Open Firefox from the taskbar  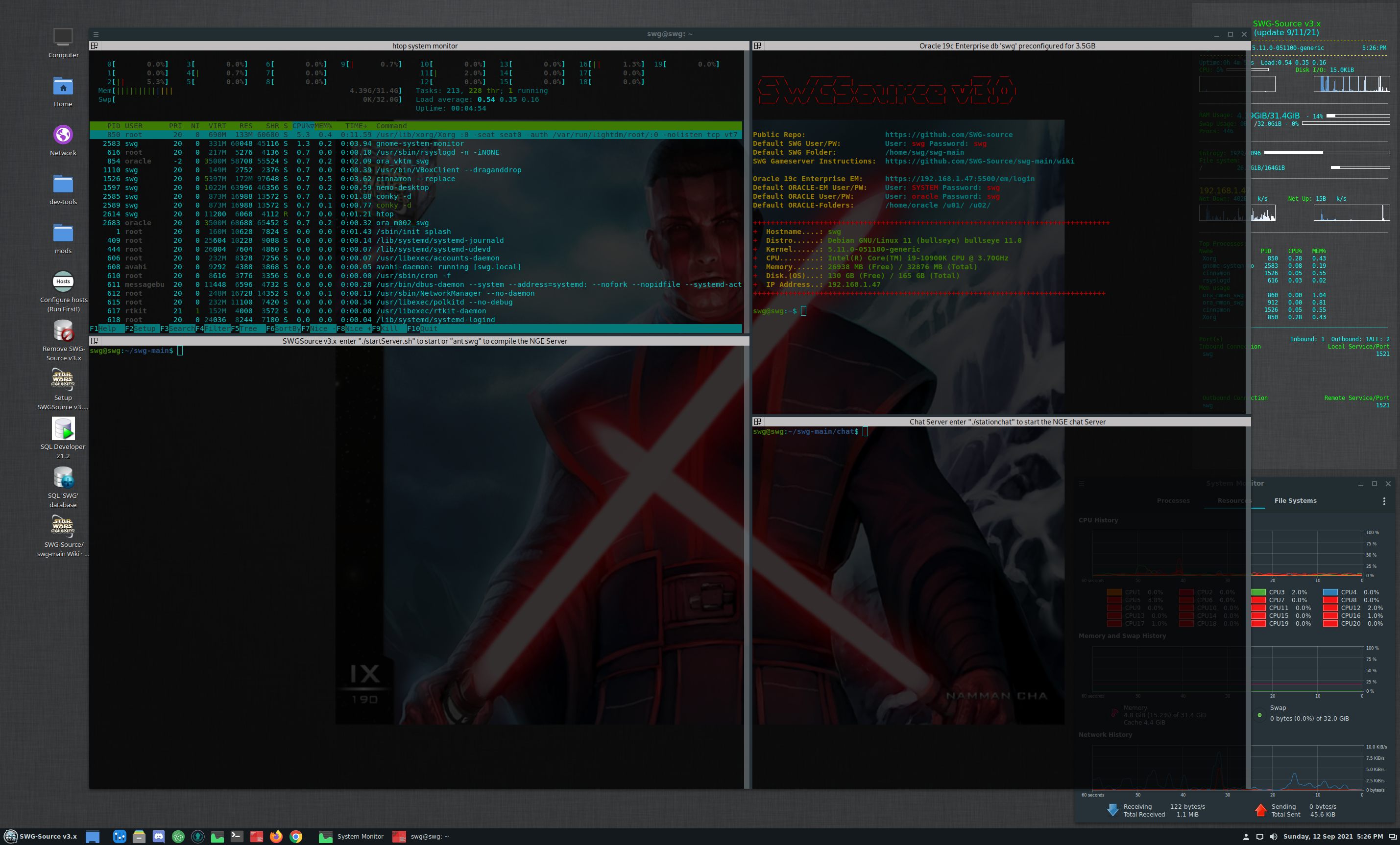[x=276, y=837]
